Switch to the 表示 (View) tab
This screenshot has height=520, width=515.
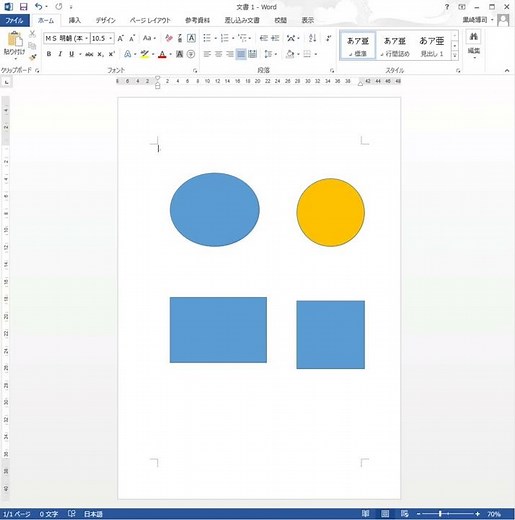pyautogui.click(x=308, y=20)
